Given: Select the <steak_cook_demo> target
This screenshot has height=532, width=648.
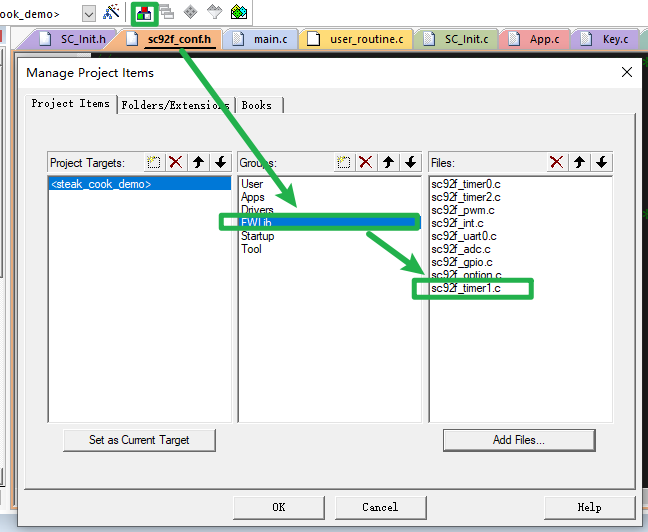Looking at the screenshot, I should coord(140,184).
